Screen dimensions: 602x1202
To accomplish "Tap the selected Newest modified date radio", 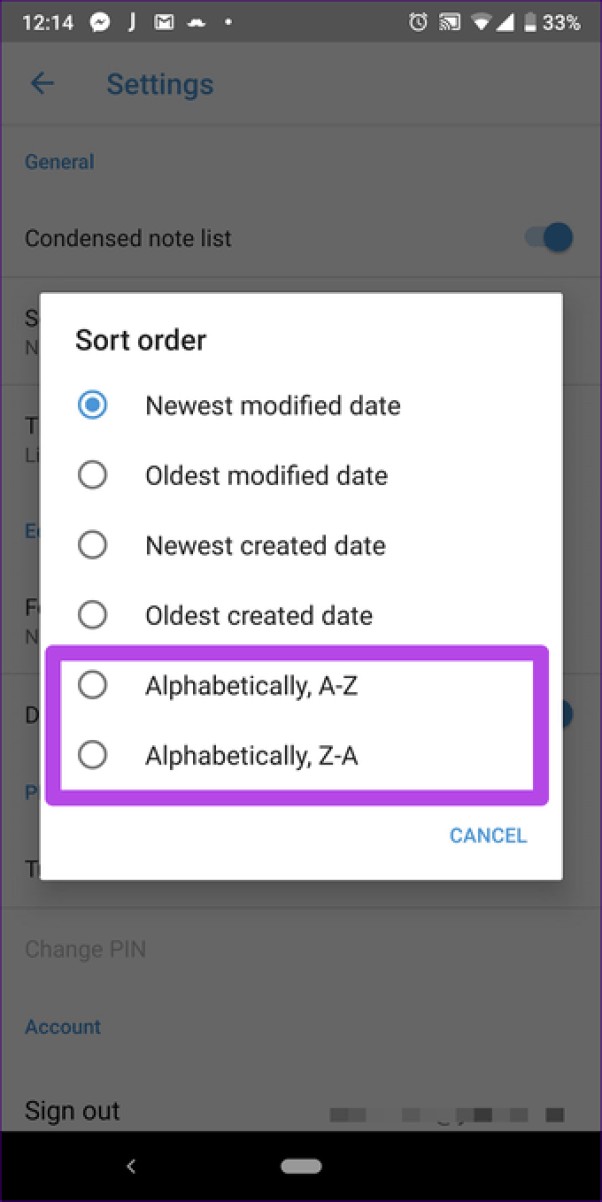I will [x=93, y=404].
